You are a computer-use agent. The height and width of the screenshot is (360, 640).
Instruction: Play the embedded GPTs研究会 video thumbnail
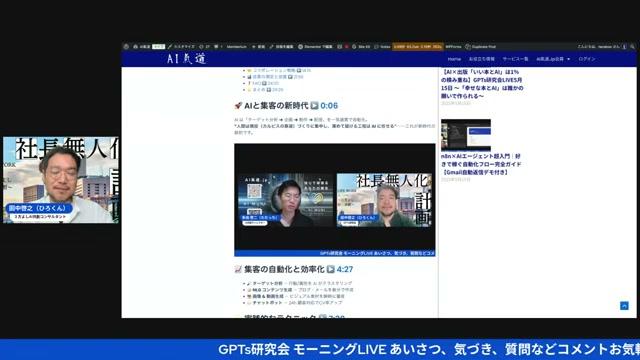[x=335, y=200]
